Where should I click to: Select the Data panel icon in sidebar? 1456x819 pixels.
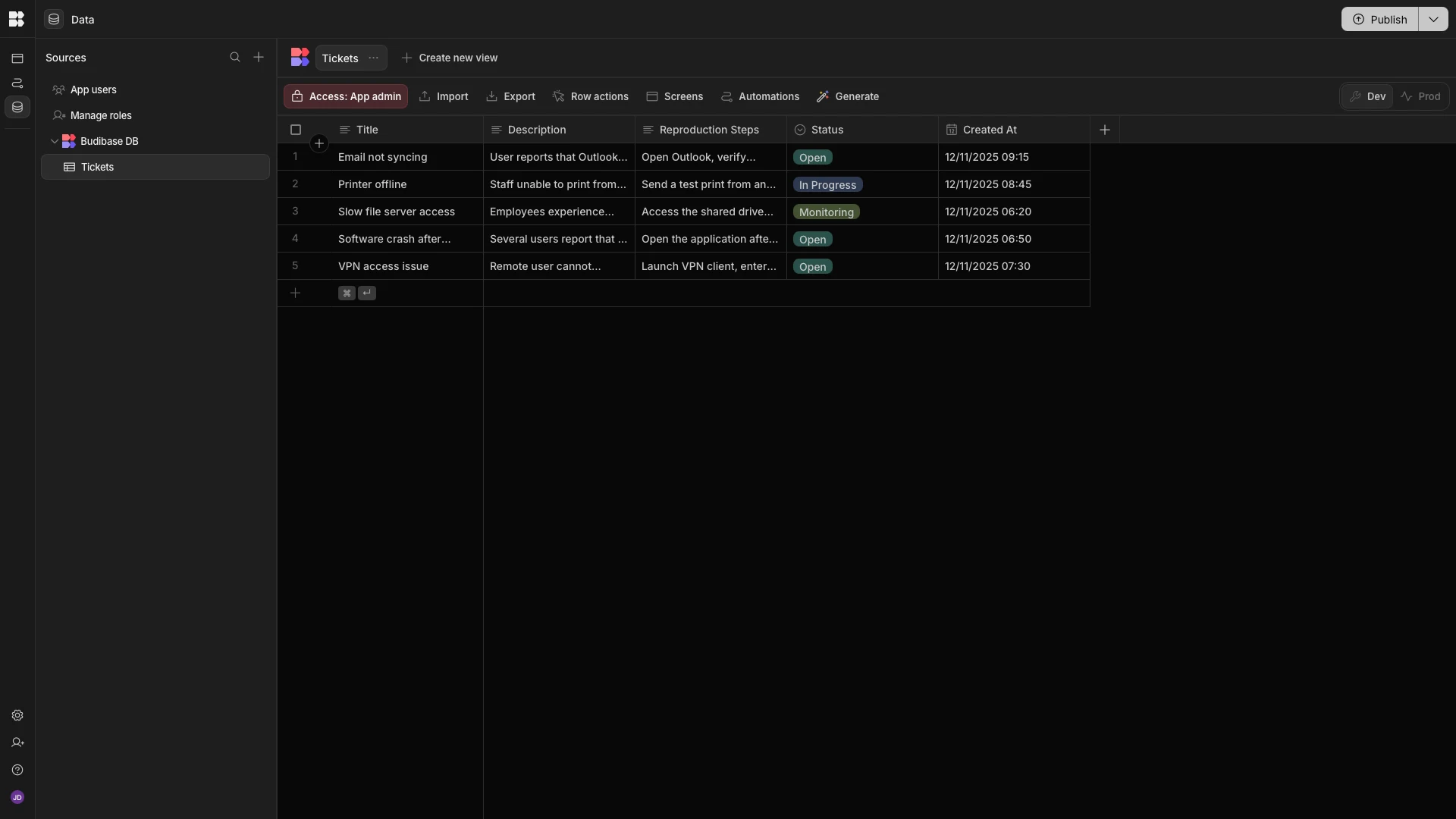tap(17, 107)
